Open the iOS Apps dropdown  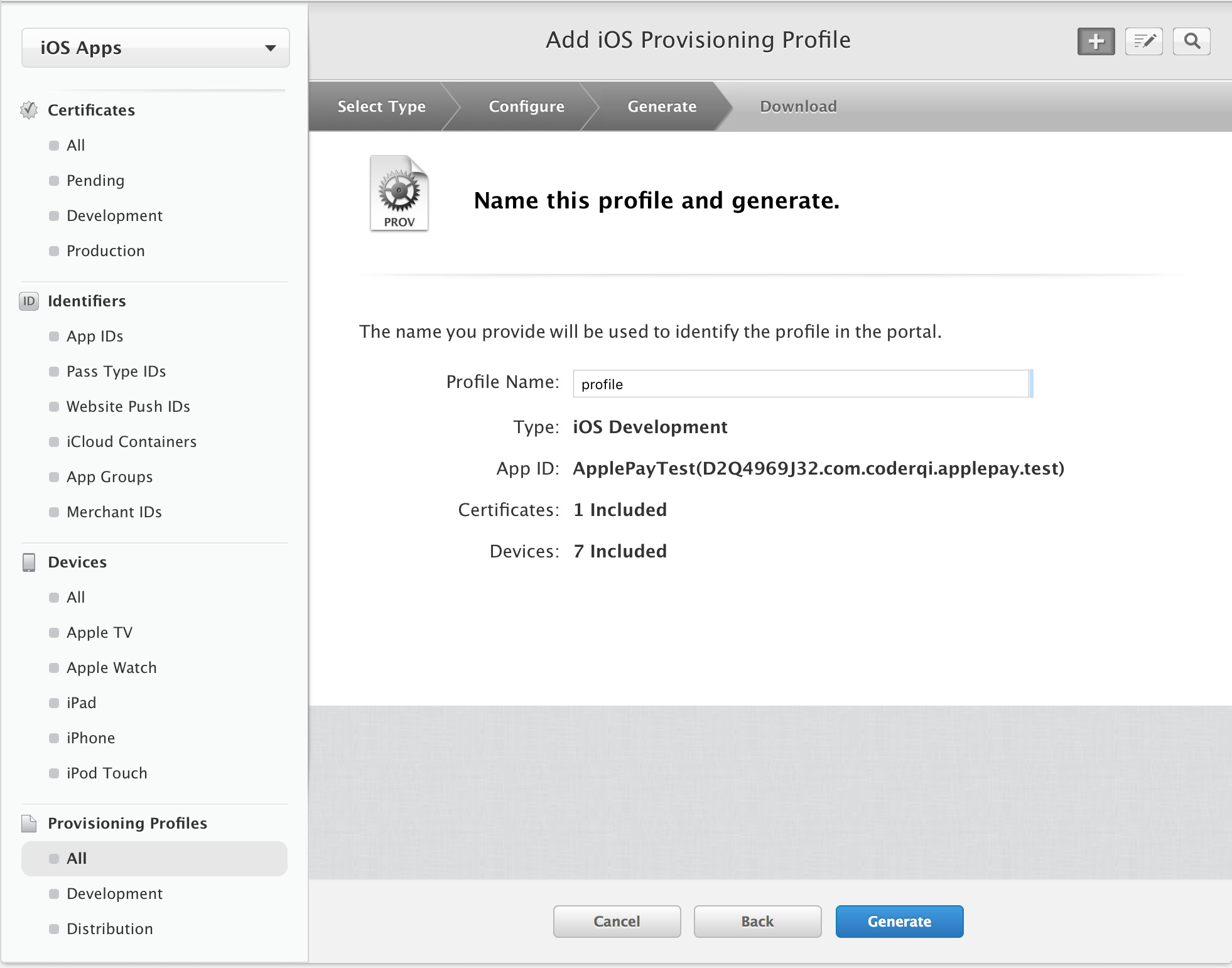tap(156, 48)
